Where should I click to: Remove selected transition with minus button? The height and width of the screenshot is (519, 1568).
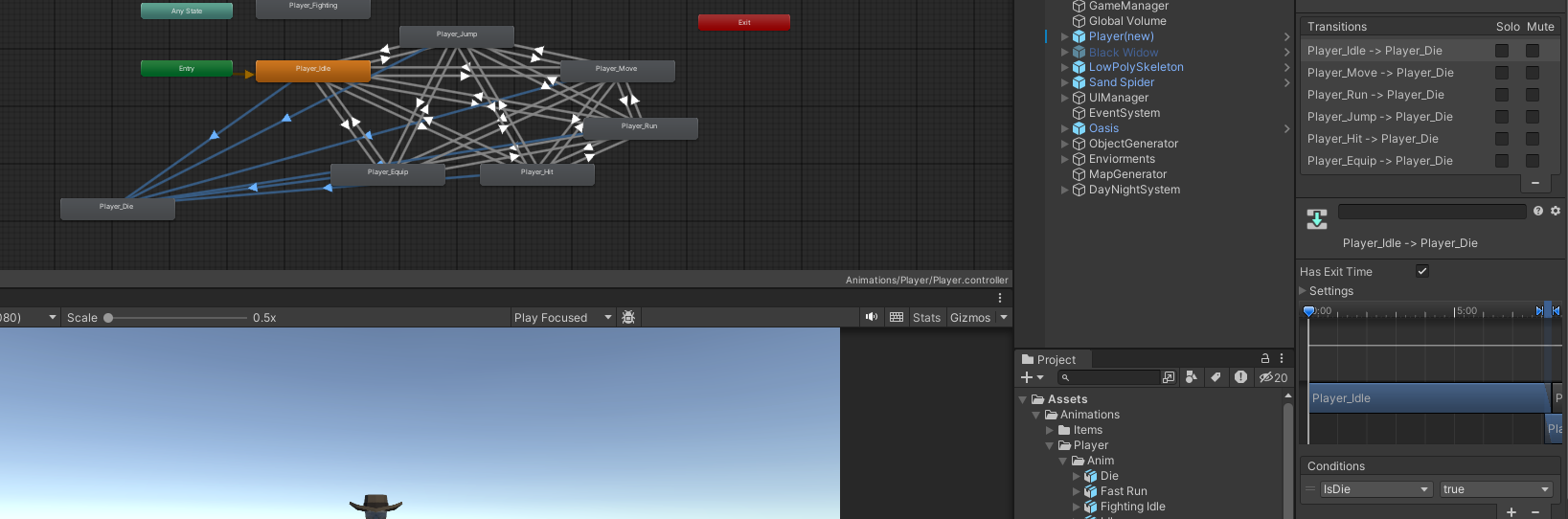[1534, 182]
